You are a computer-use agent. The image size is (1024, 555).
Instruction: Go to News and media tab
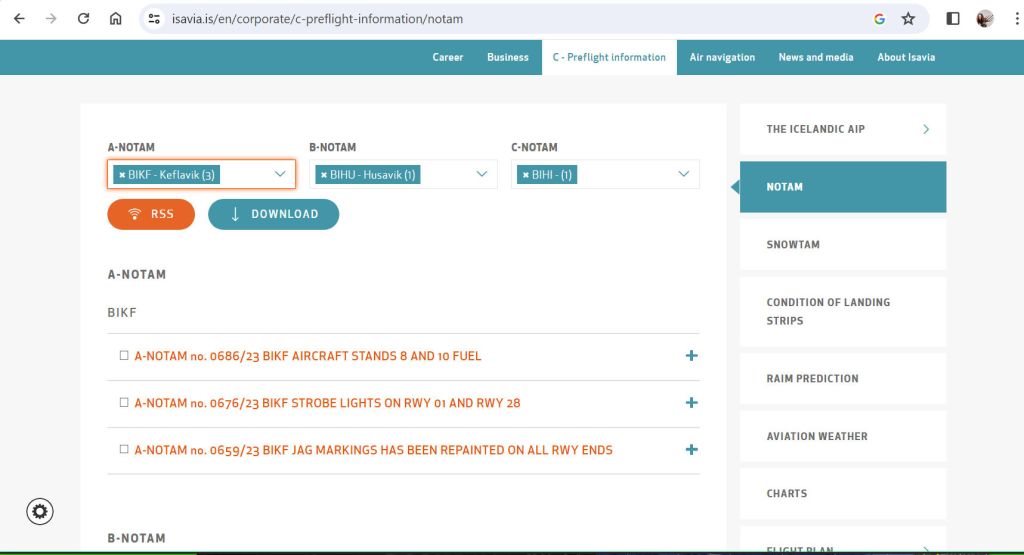[816, 57]
